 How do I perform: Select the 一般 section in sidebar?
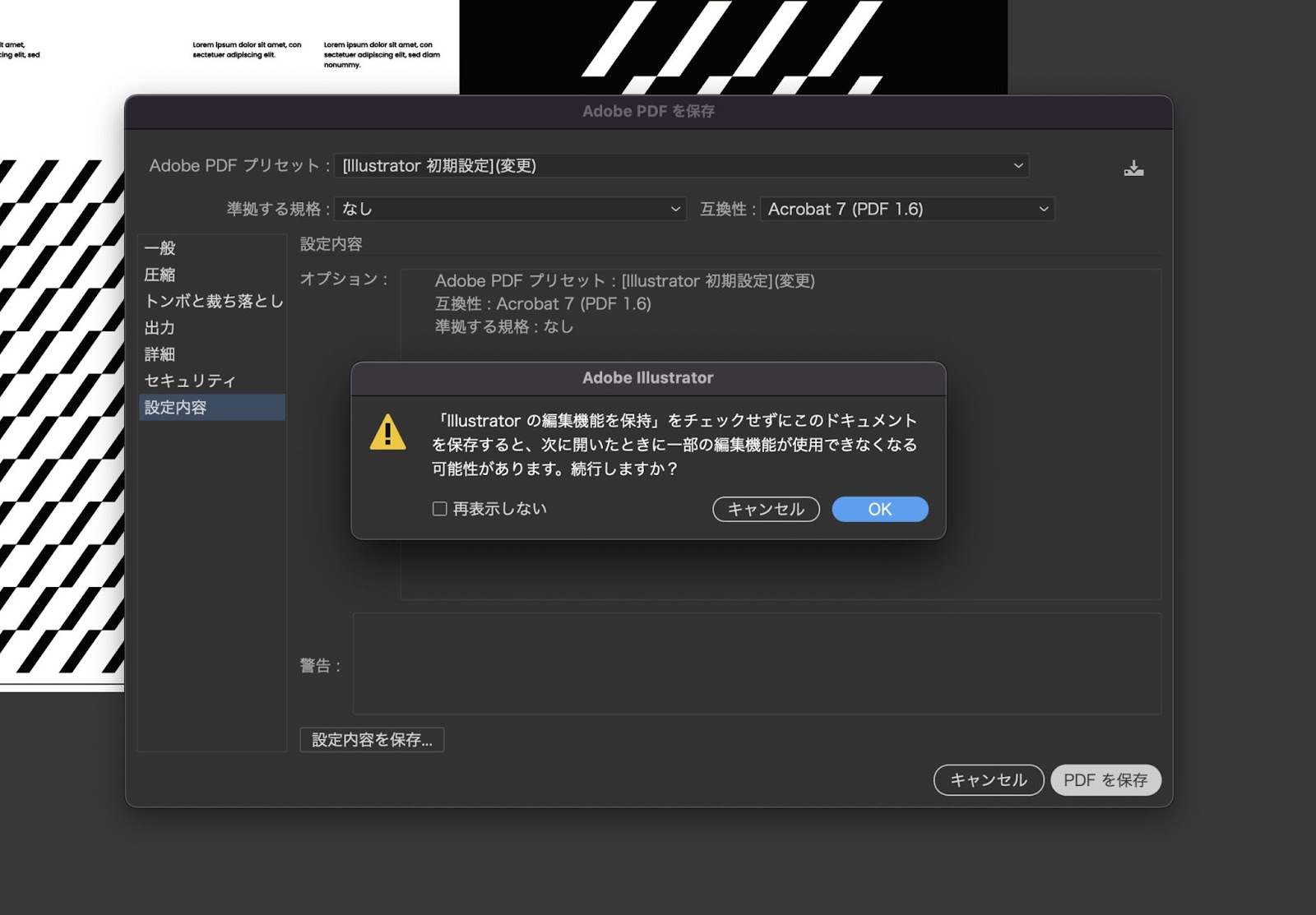click(x=212, y=248)
